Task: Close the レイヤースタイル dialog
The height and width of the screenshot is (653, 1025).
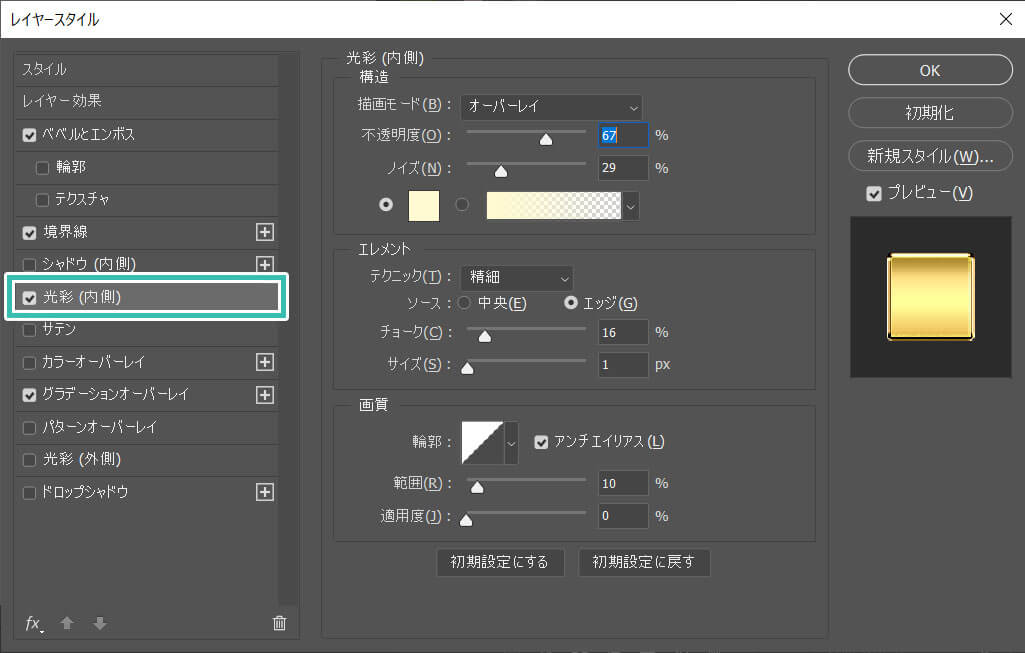Action: tap(1006, 19)
